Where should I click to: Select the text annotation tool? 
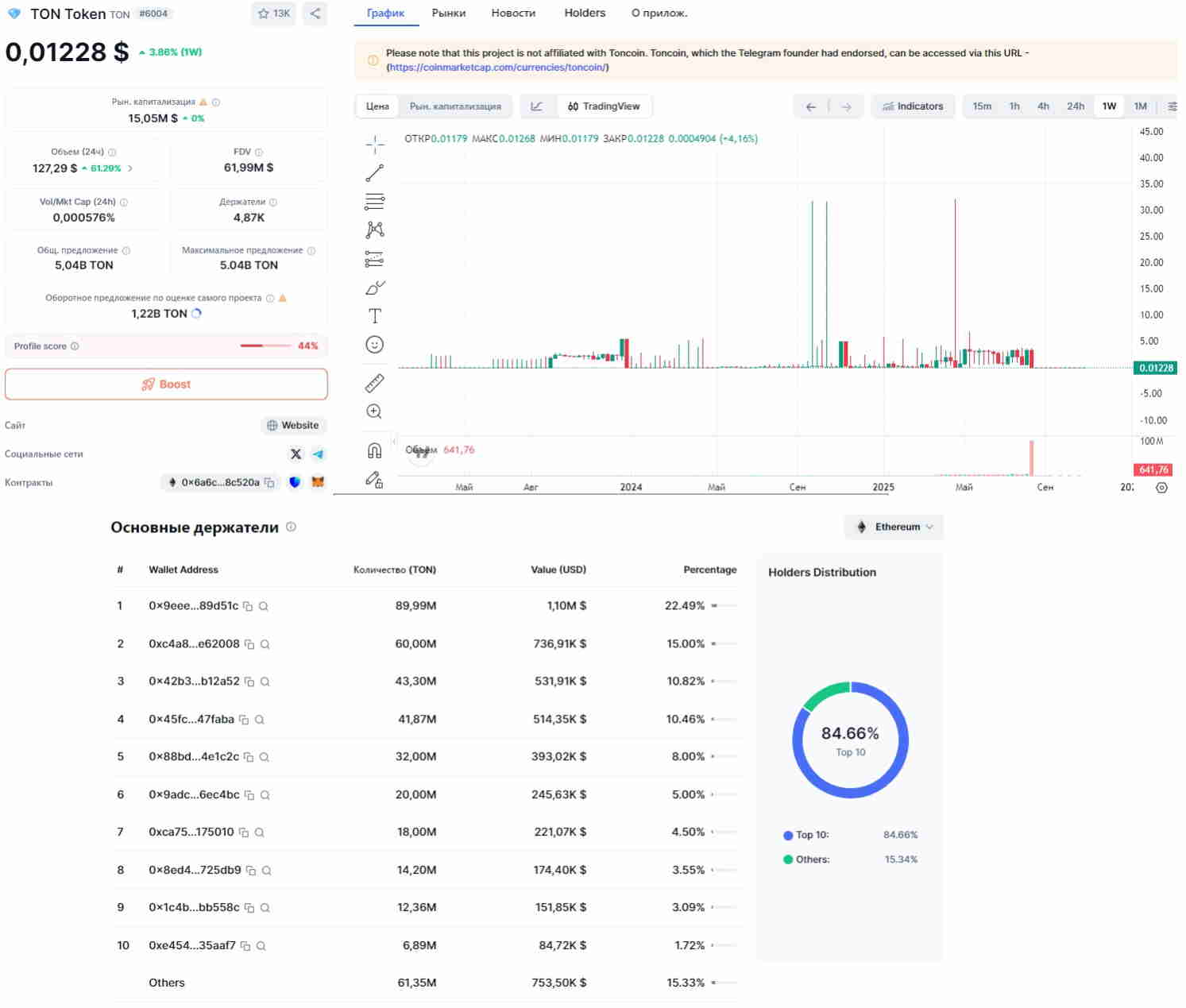coord(375,315)
